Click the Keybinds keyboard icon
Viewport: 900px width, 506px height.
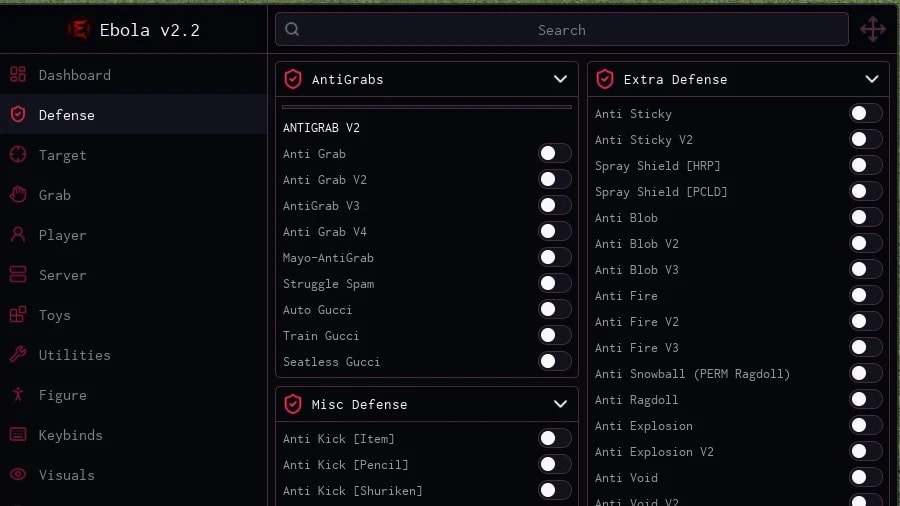tap(18, 435)
